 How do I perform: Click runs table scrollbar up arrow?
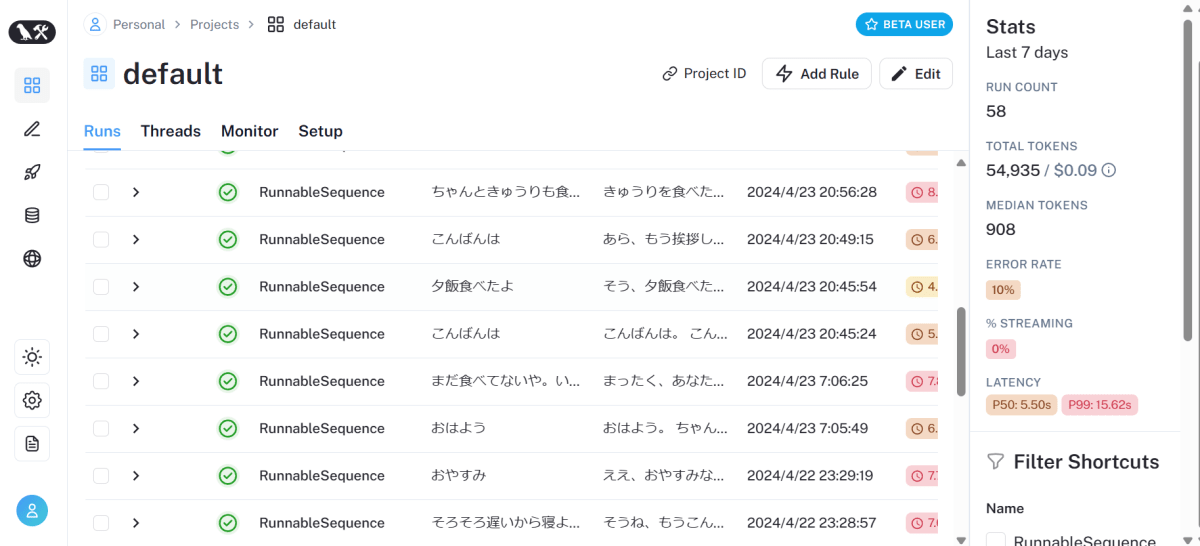pos(962,163)
